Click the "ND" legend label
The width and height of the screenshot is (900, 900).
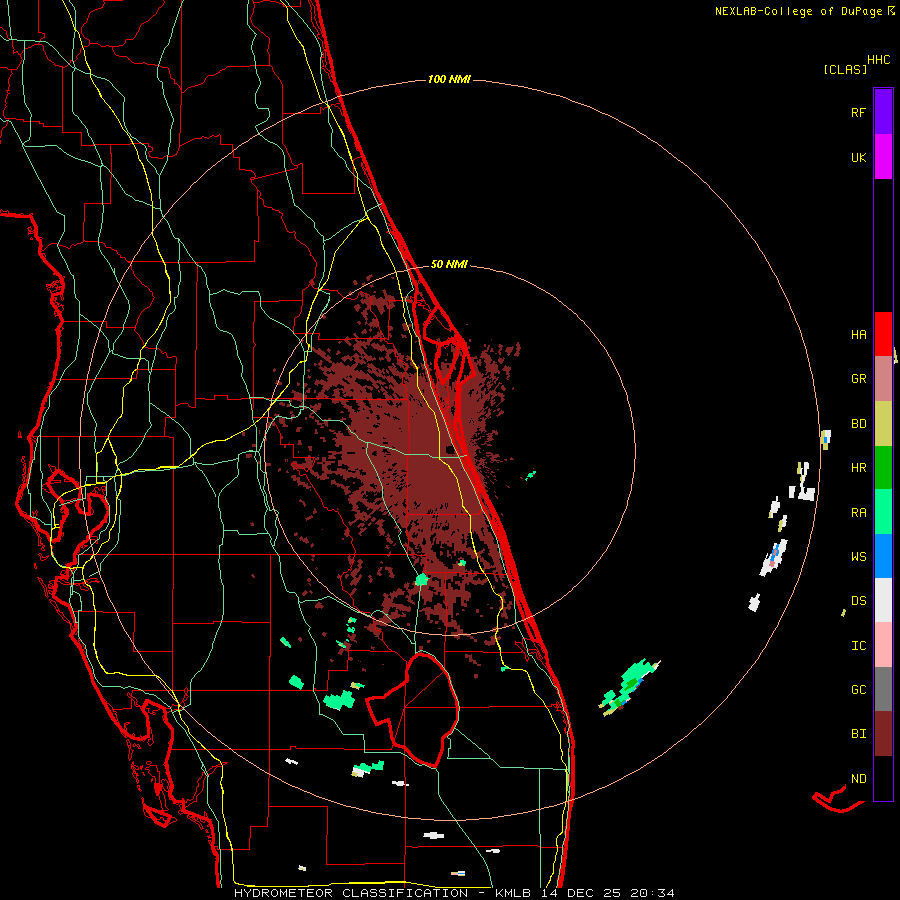point(858,779)
